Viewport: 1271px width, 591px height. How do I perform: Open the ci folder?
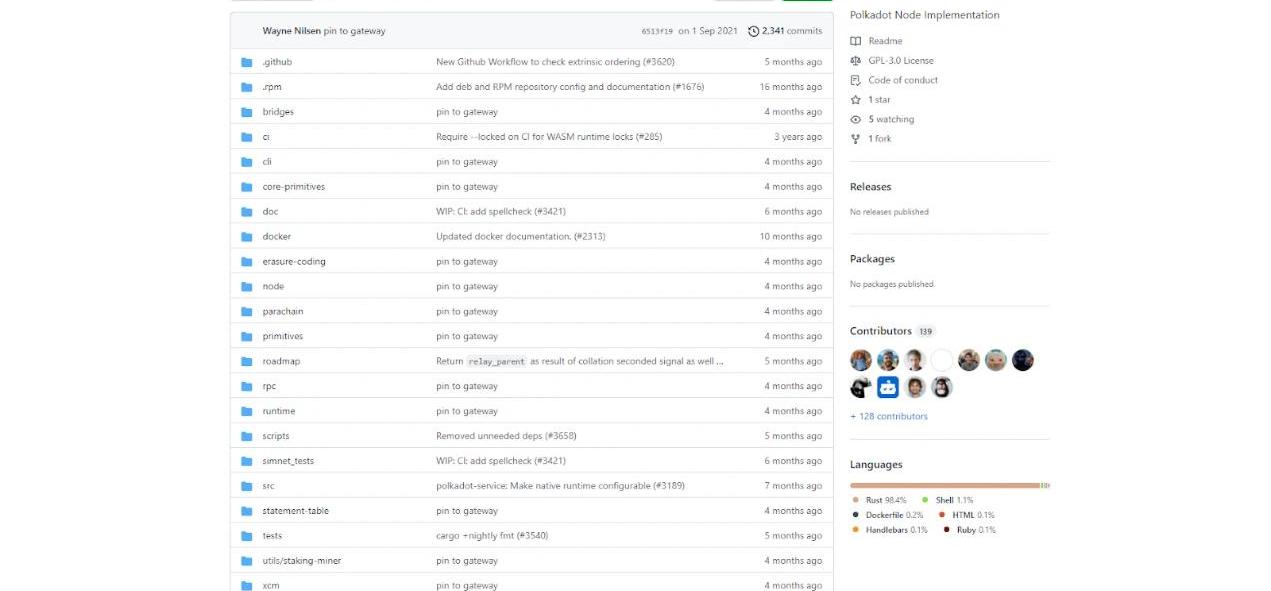(x=266, y=137)
